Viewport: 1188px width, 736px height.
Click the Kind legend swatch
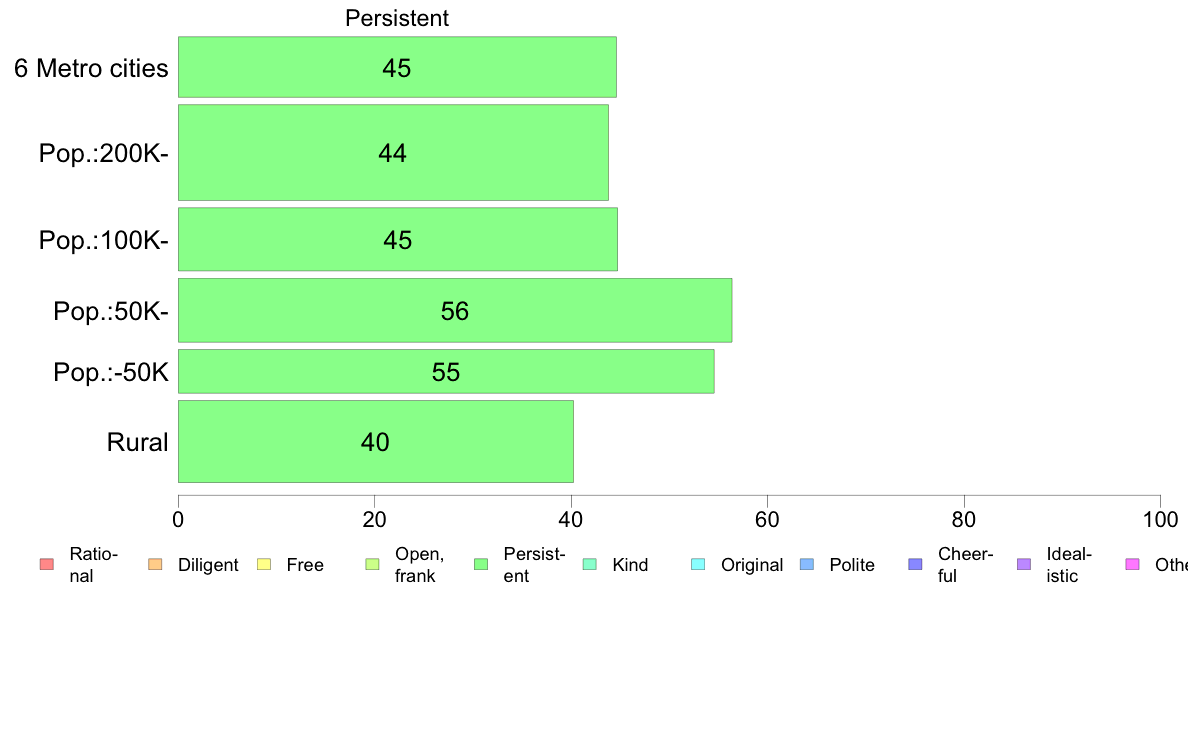(x=589, y=565)
